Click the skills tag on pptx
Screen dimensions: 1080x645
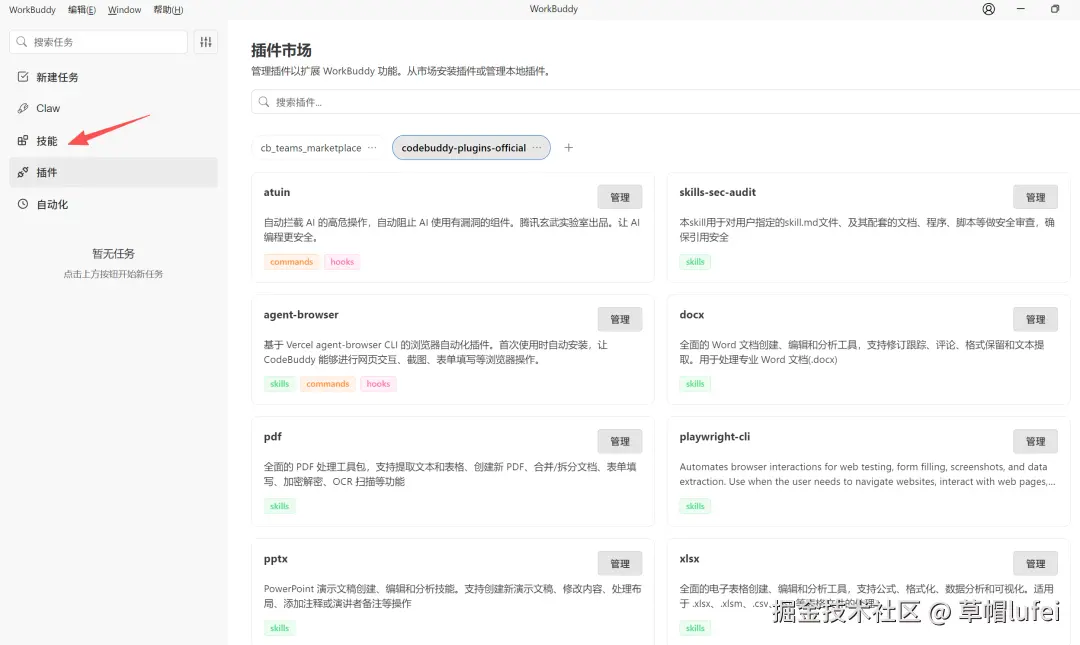280,628
